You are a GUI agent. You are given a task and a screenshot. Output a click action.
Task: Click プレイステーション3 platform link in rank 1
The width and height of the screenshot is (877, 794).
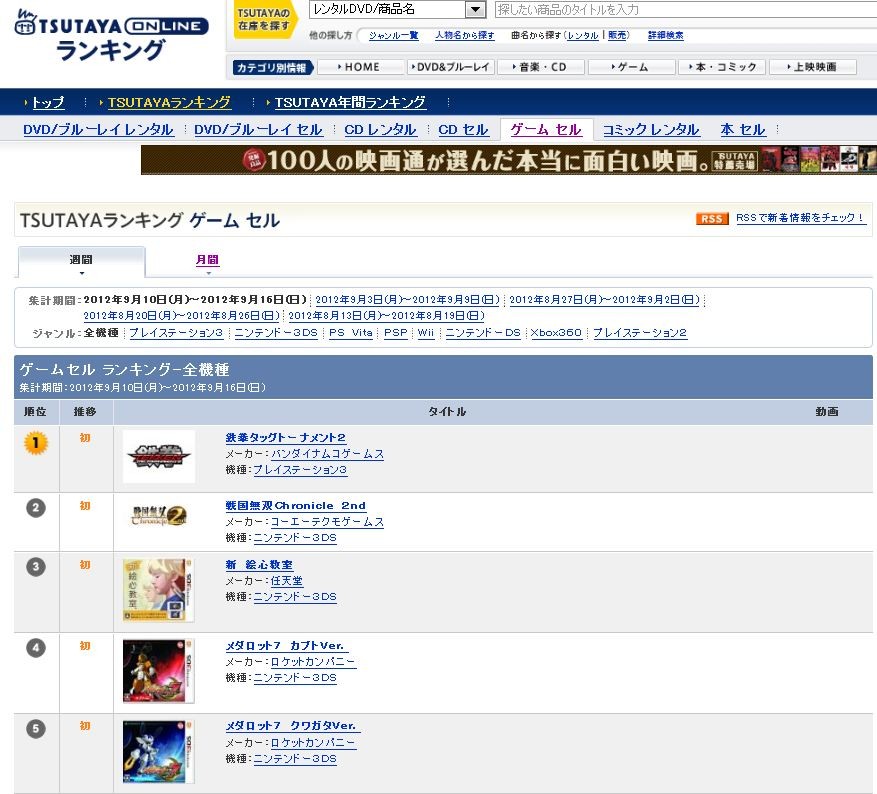click(300, 470)
